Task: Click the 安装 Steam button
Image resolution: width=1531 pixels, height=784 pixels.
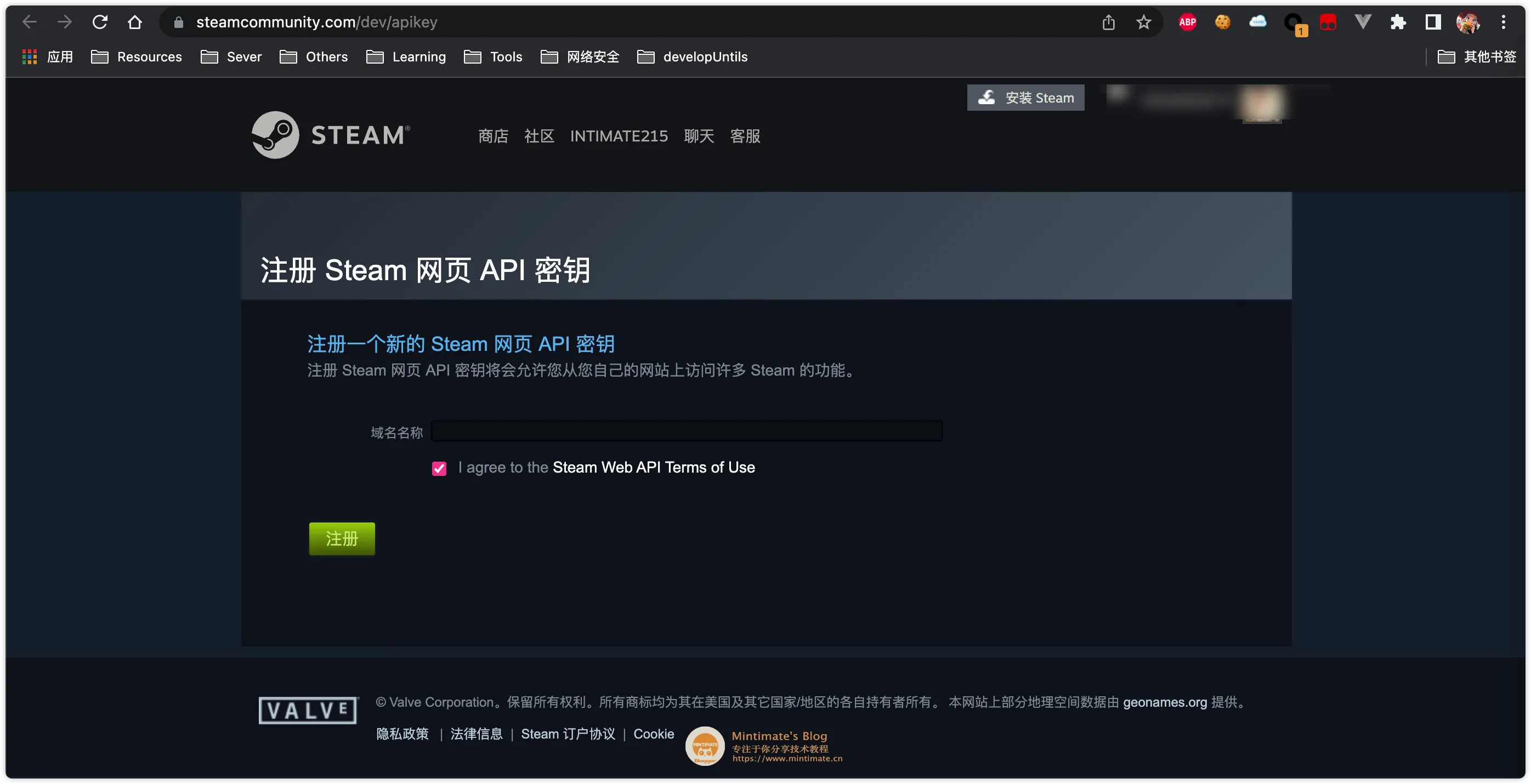Action: [x=1025, y=98]
